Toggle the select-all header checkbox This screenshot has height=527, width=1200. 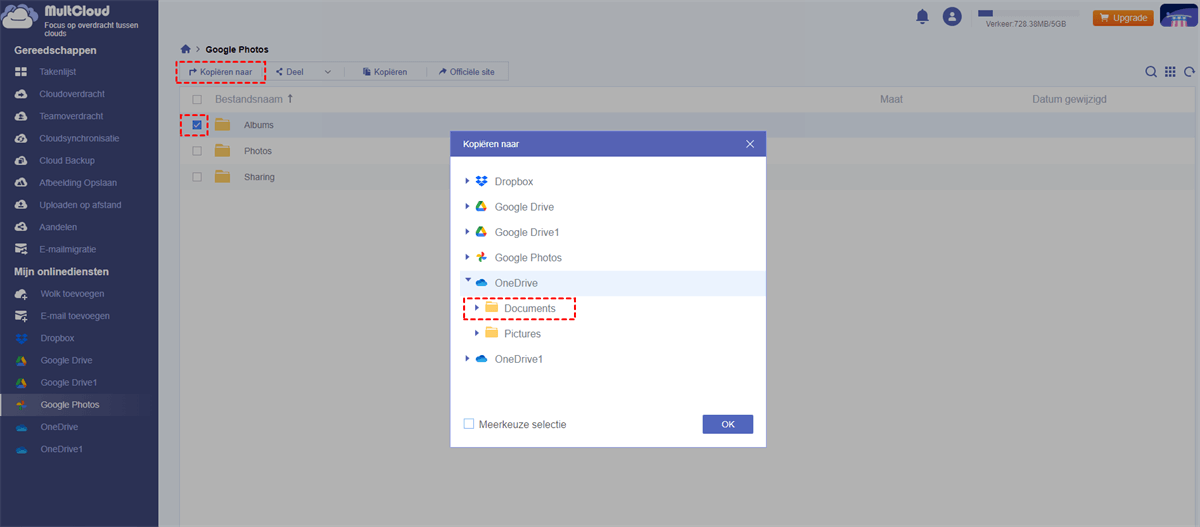[x=197, y=100]
